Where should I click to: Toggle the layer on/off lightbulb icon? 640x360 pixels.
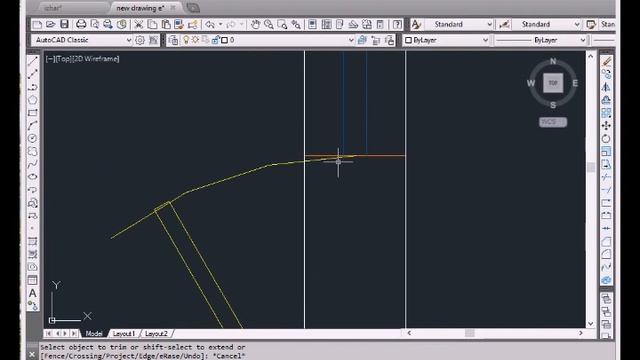tap(186, 40)
